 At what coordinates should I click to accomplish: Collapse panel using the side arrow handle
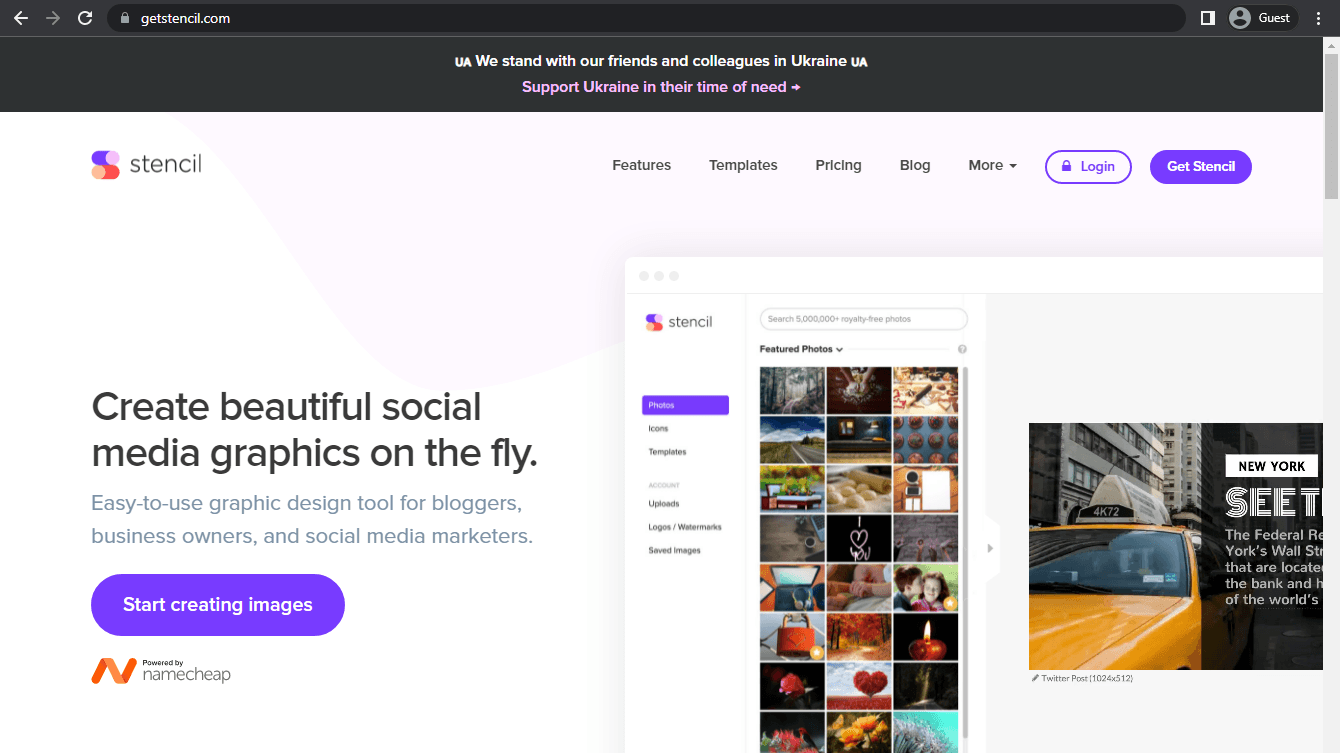coord(990,548)
